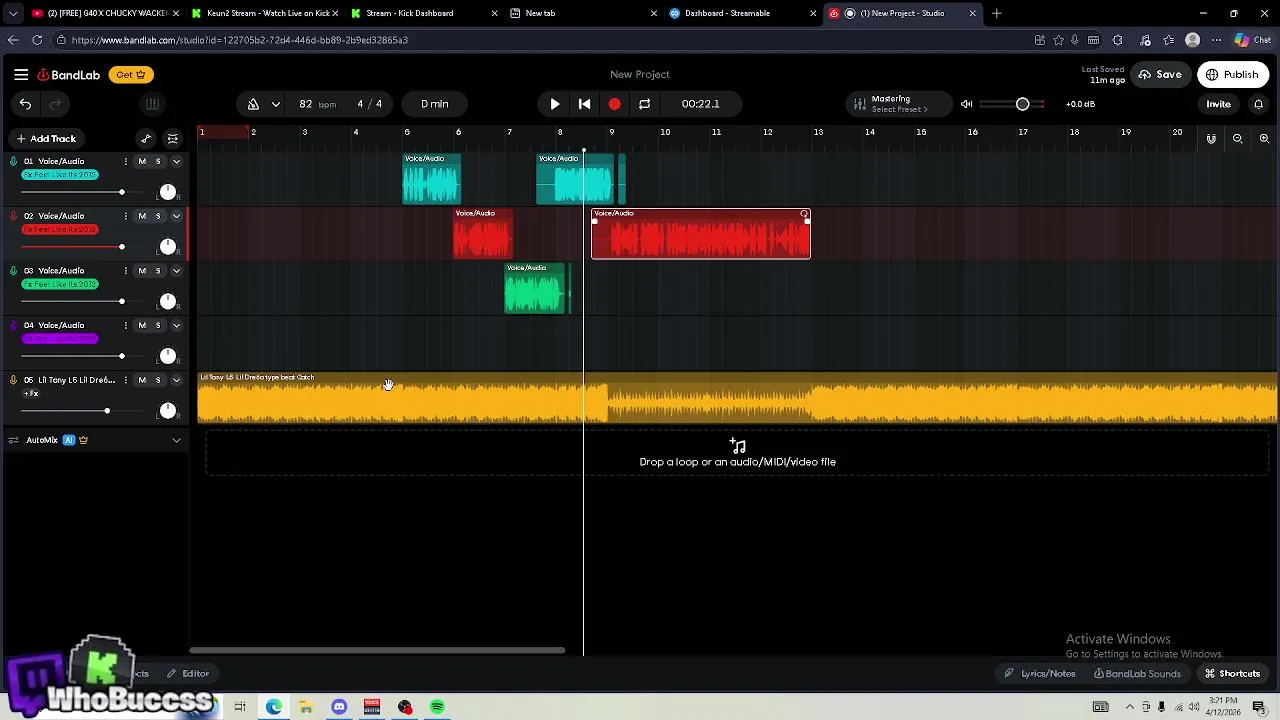This screenshot has height=720, width=1280.
Task: Open BandLab Sounds browser
Action: (x=1137, y=673)
